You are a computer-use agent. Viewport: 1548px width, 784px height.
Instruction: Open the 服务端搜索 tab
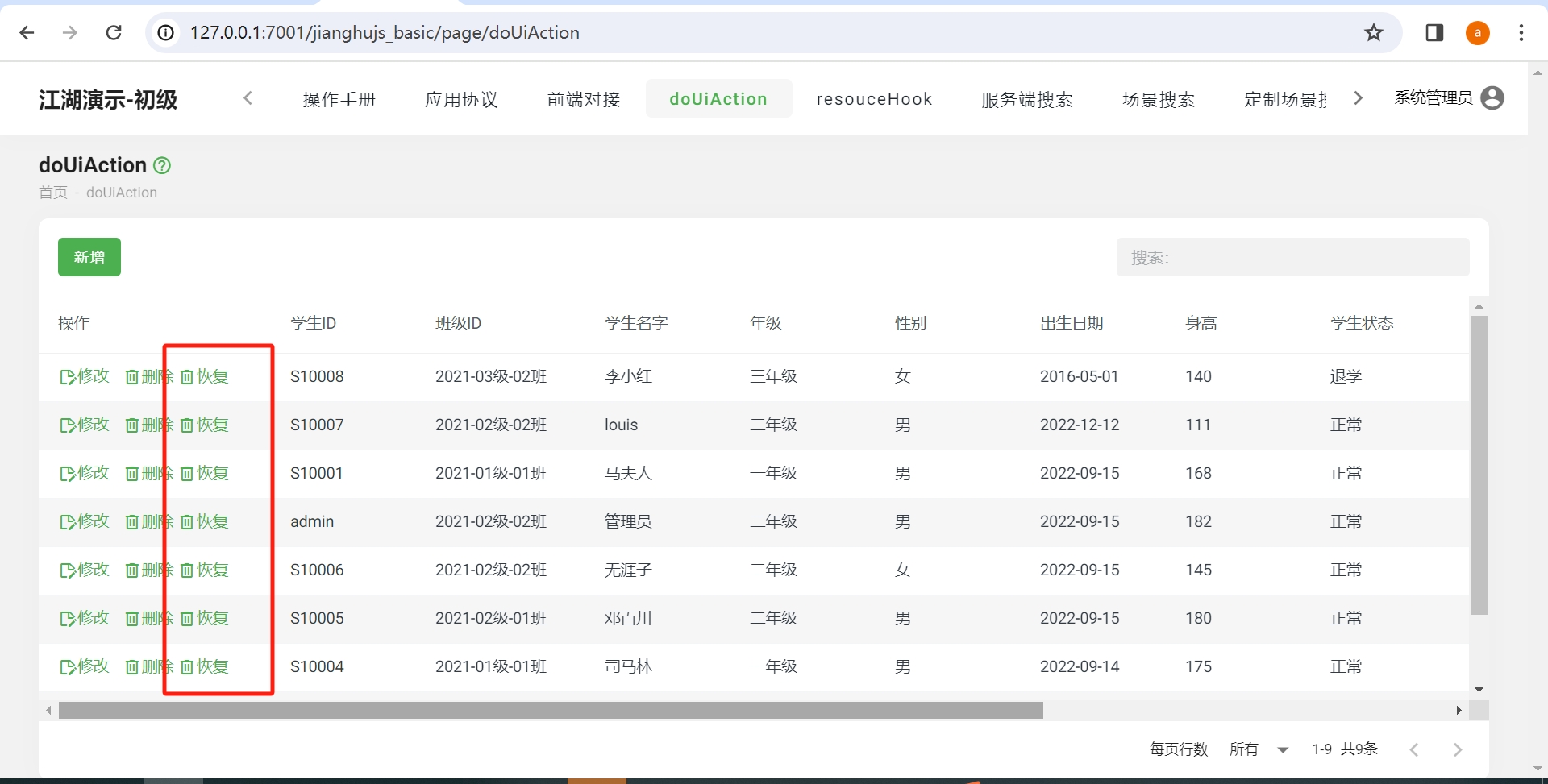click(1027, 98)
